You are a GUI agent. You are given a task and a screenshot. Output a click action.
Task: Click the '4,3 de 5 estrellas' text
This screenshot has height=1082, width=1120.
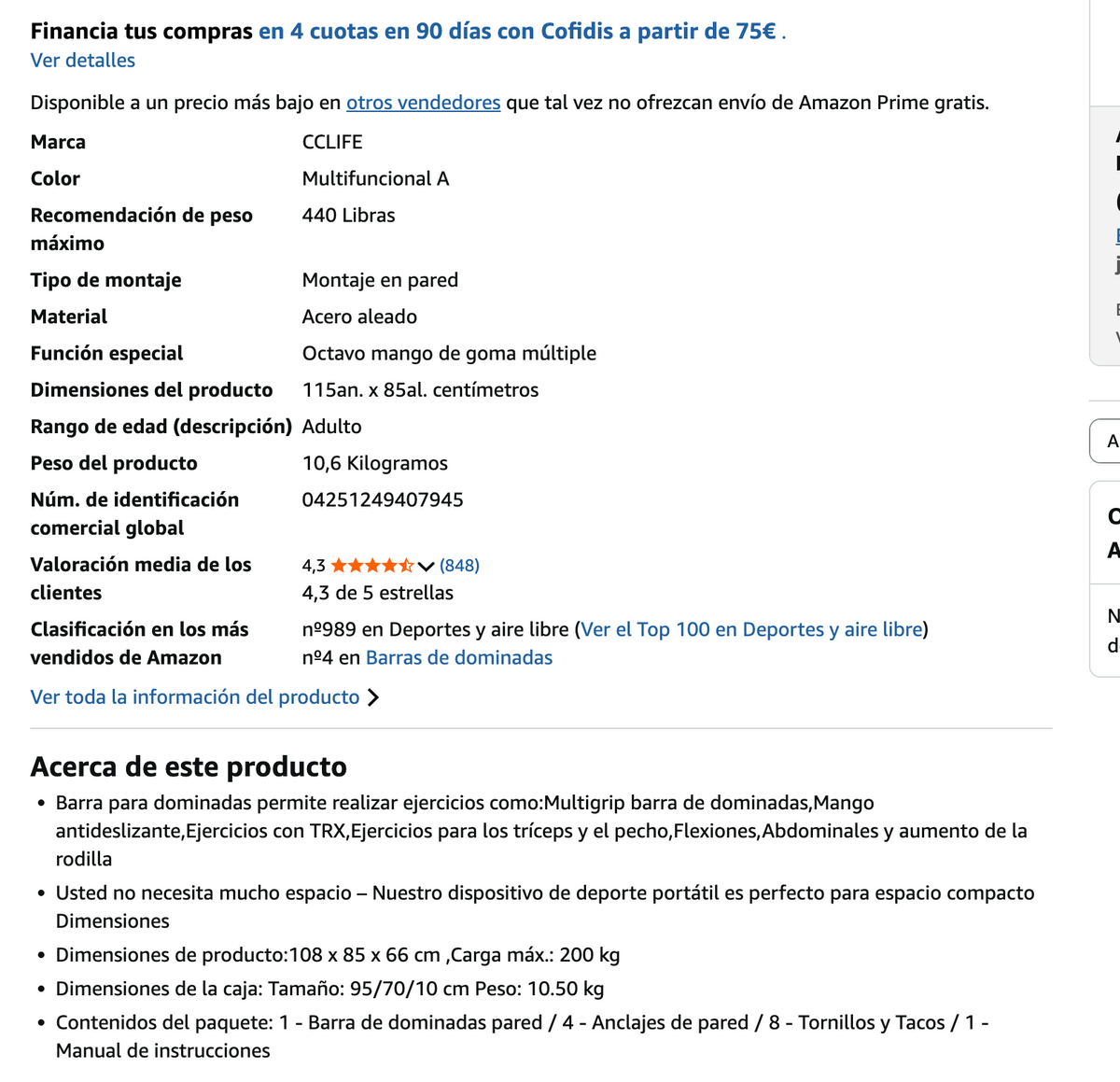378,593
